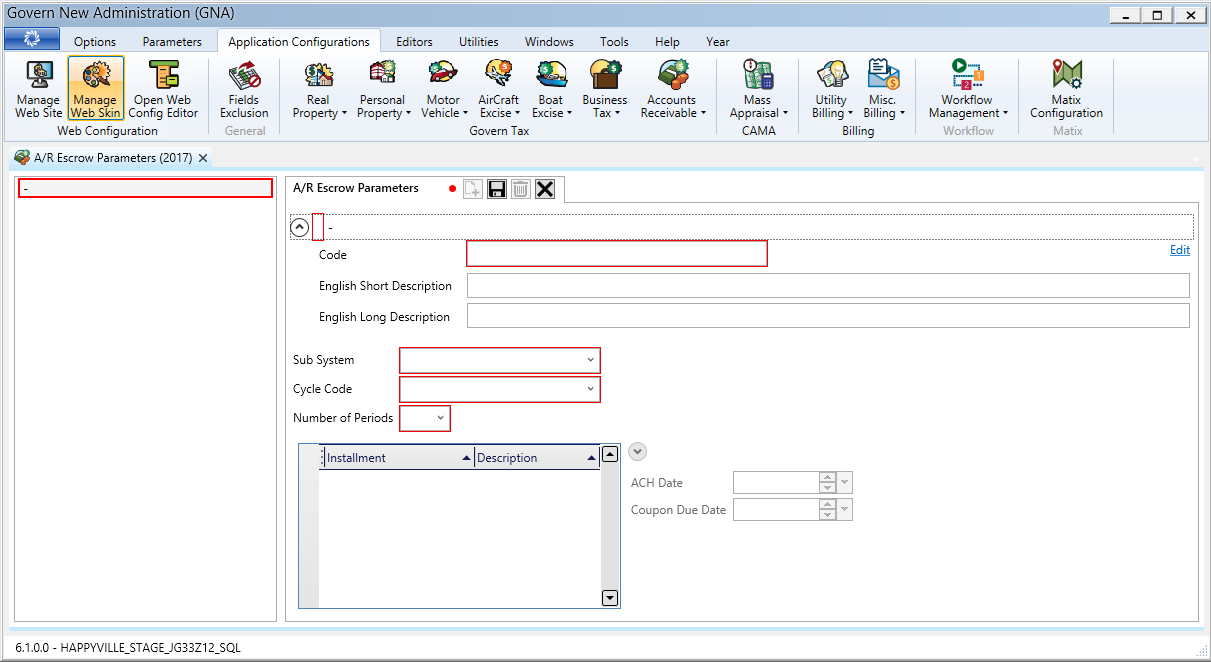
Task: Click Manage Web Skin icon
Action: tap(95, 90)
